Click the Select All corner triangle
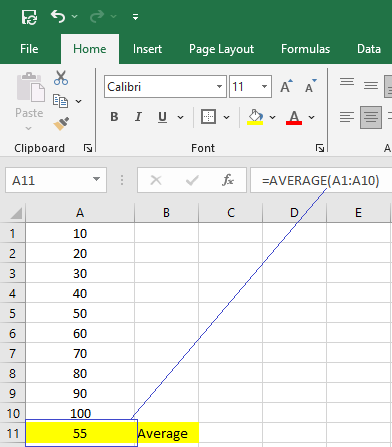392x447 pixels. coord(16,213)
